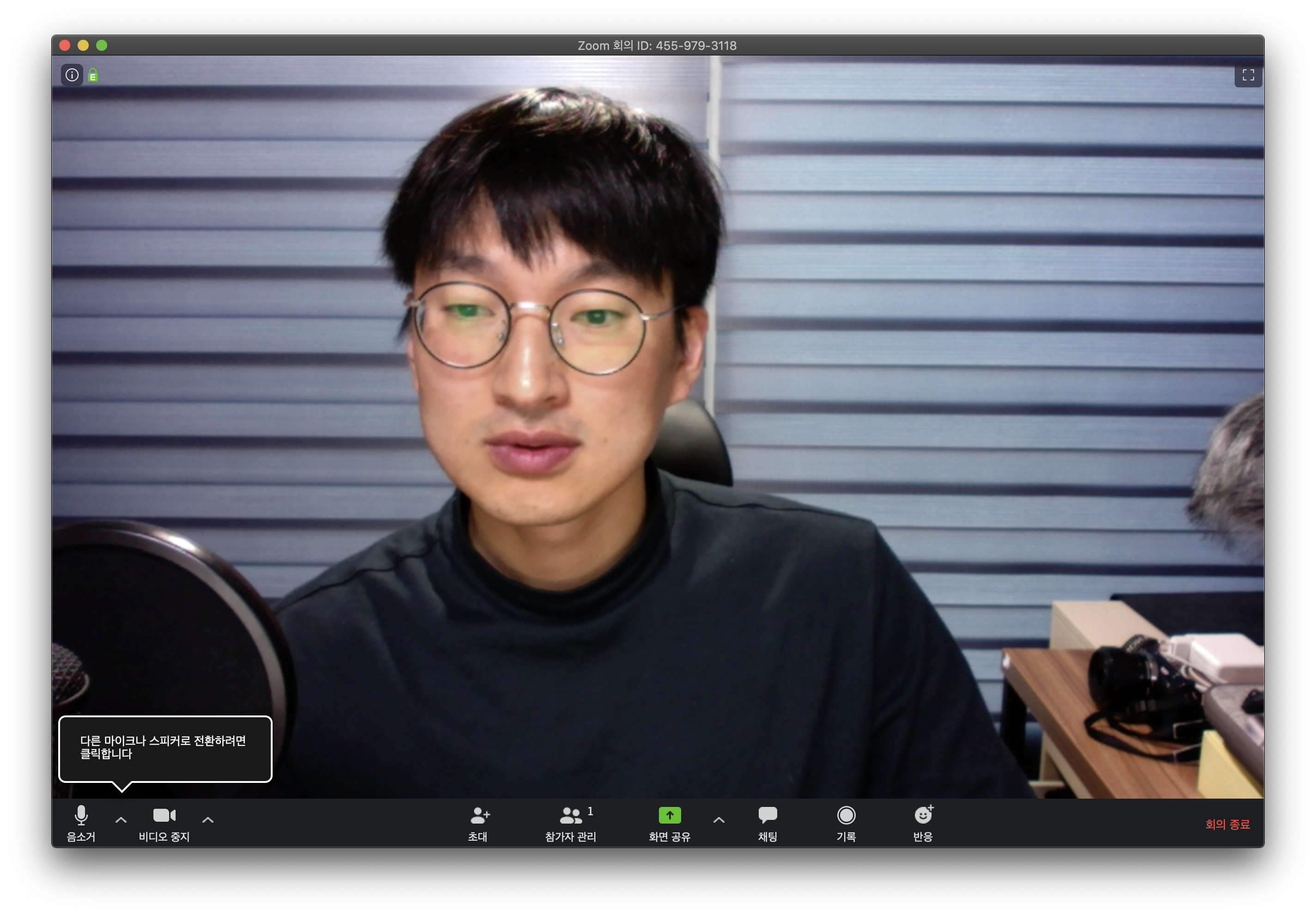Click the Zoom meeting ID title bar

(657, 45)
